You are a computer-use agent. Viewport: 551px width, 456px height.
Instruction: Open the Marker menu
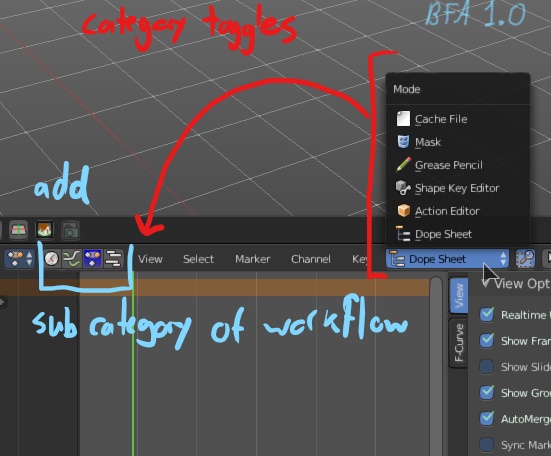point(253,259)
